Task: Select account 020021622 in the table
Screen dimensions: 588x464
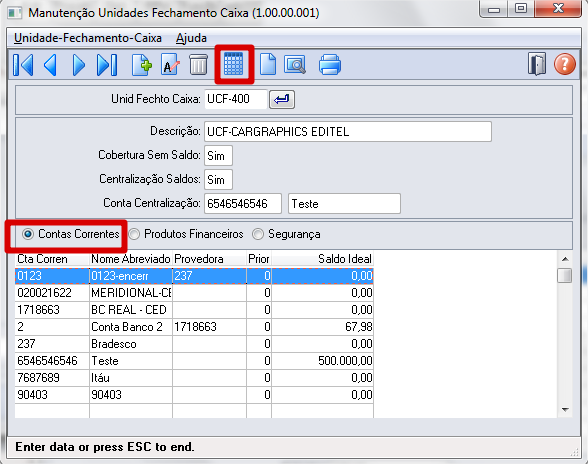Action: (52, 293)
